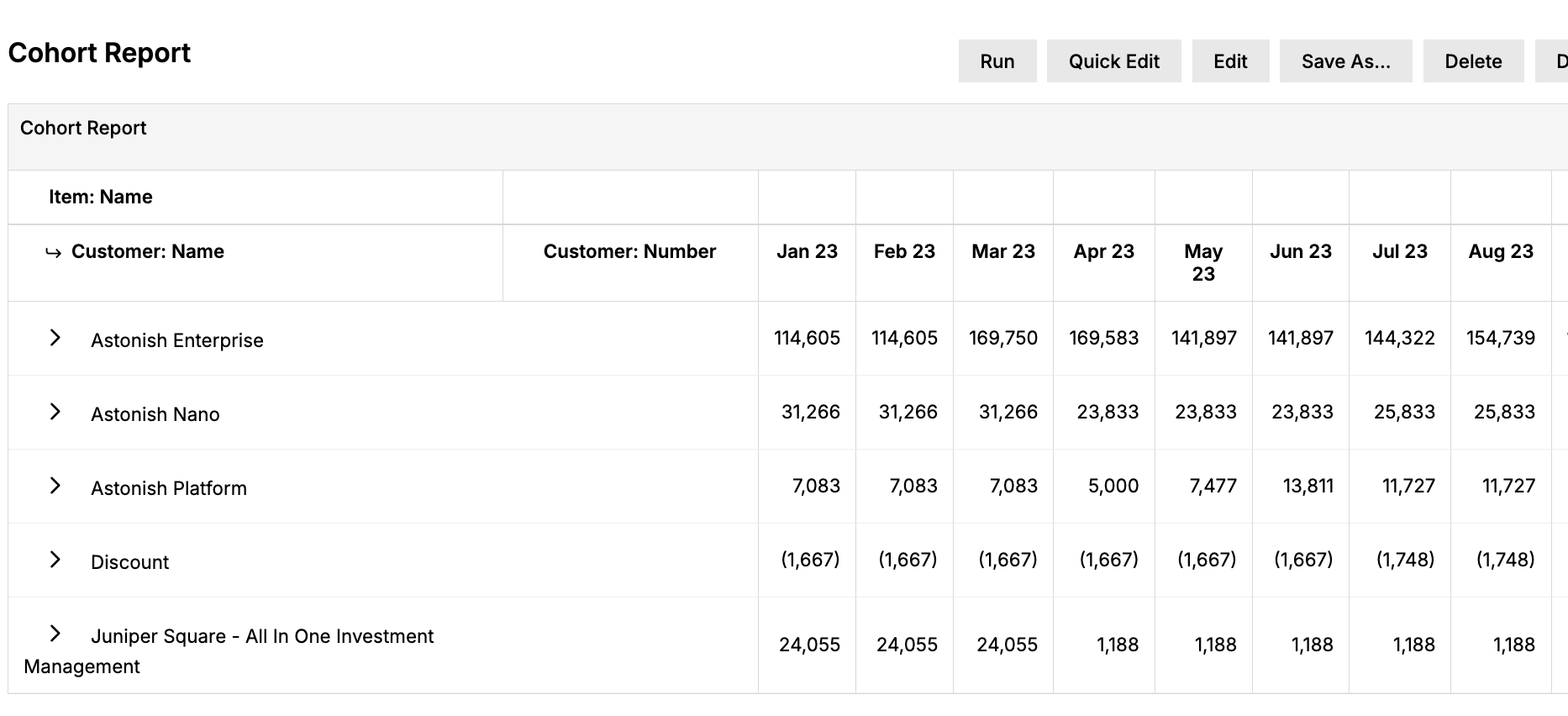Viewport: 1568px width, 716px height.
Task: Select the Apr 23 column header
Action: coord(1104,251)
